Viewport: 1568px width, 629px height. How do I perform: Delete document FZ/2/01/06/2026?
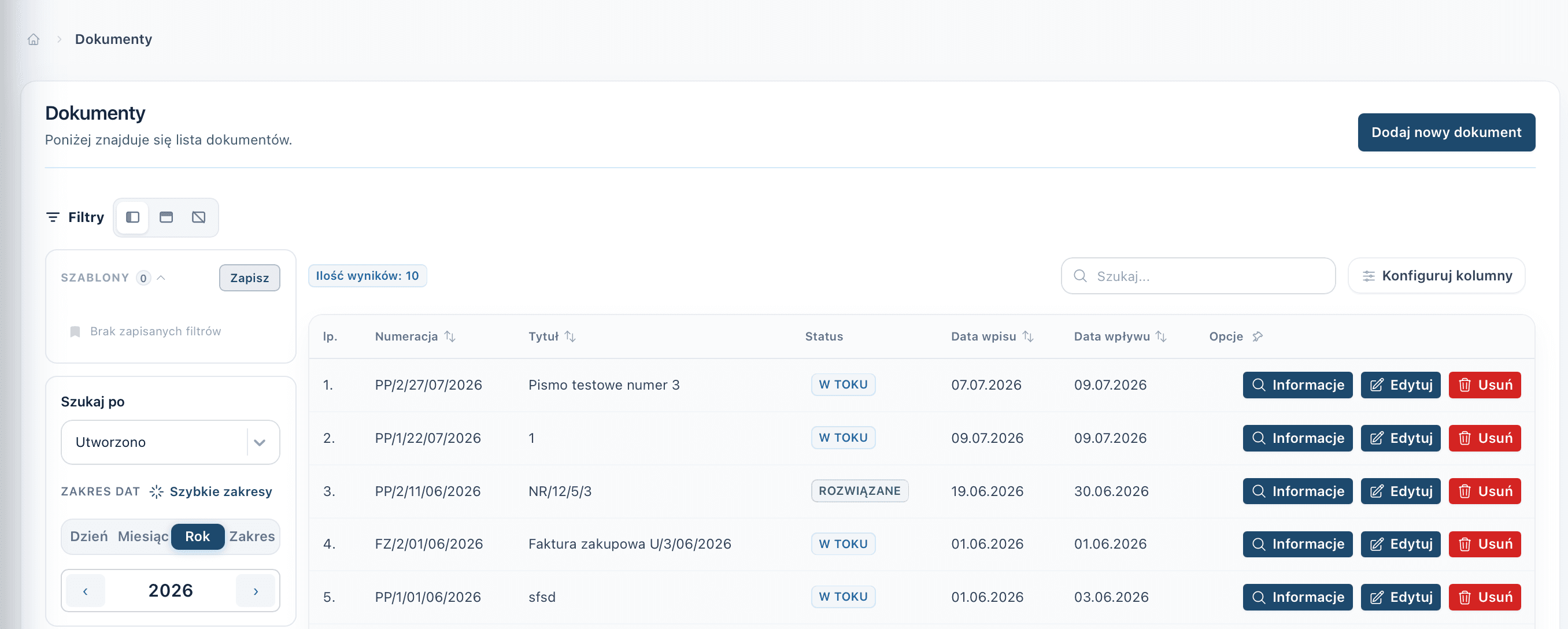coord(1485,544)
